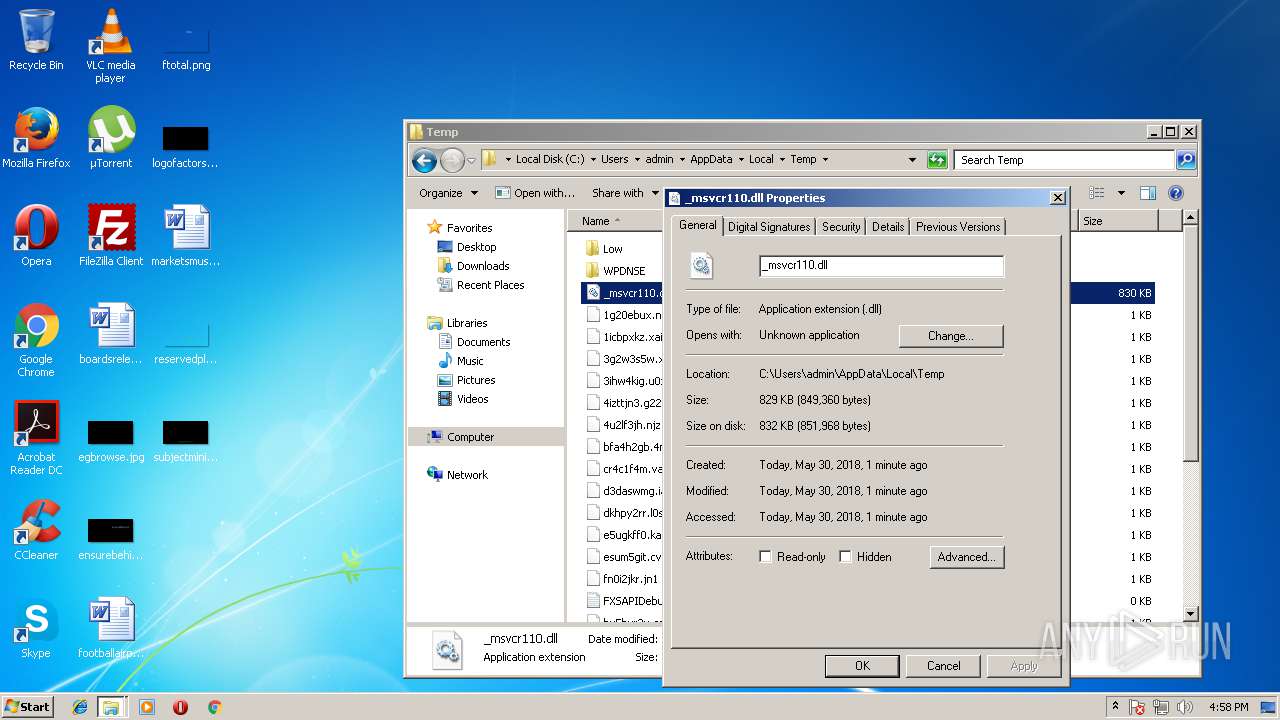Confirm properties with OK button
1280x720 pixels.
(x=862, y=666)
